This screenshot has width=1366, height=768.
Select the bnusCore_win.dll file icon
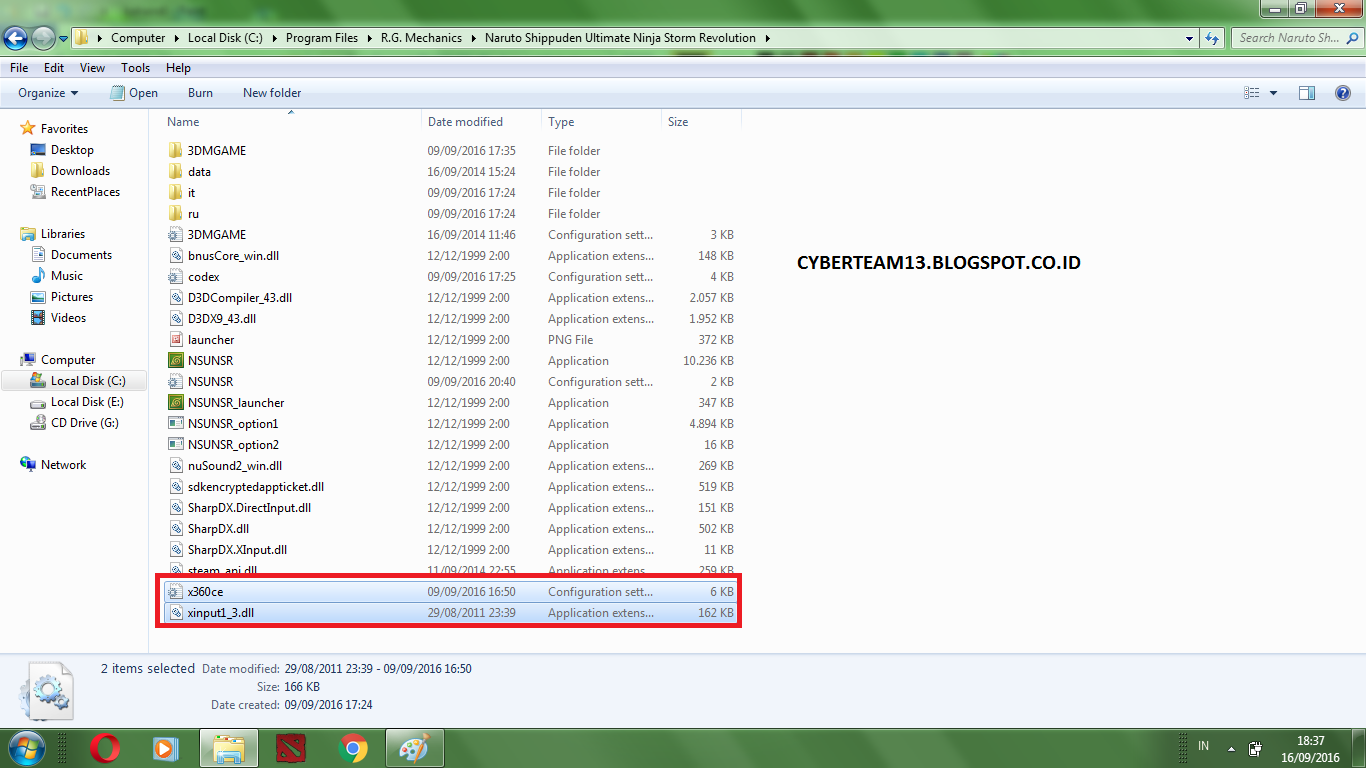pos(175,256)
